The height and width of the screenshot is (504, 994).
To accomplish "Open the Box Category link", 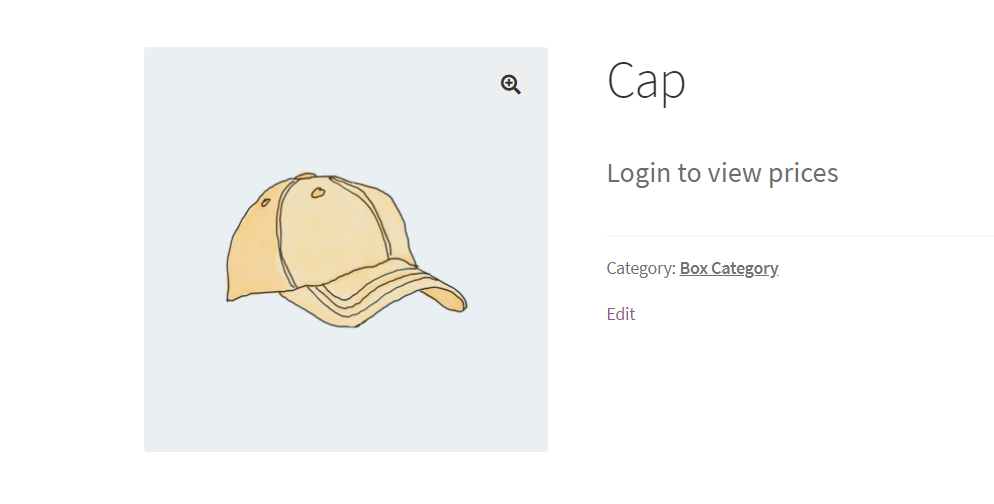I will click(728, 268).
